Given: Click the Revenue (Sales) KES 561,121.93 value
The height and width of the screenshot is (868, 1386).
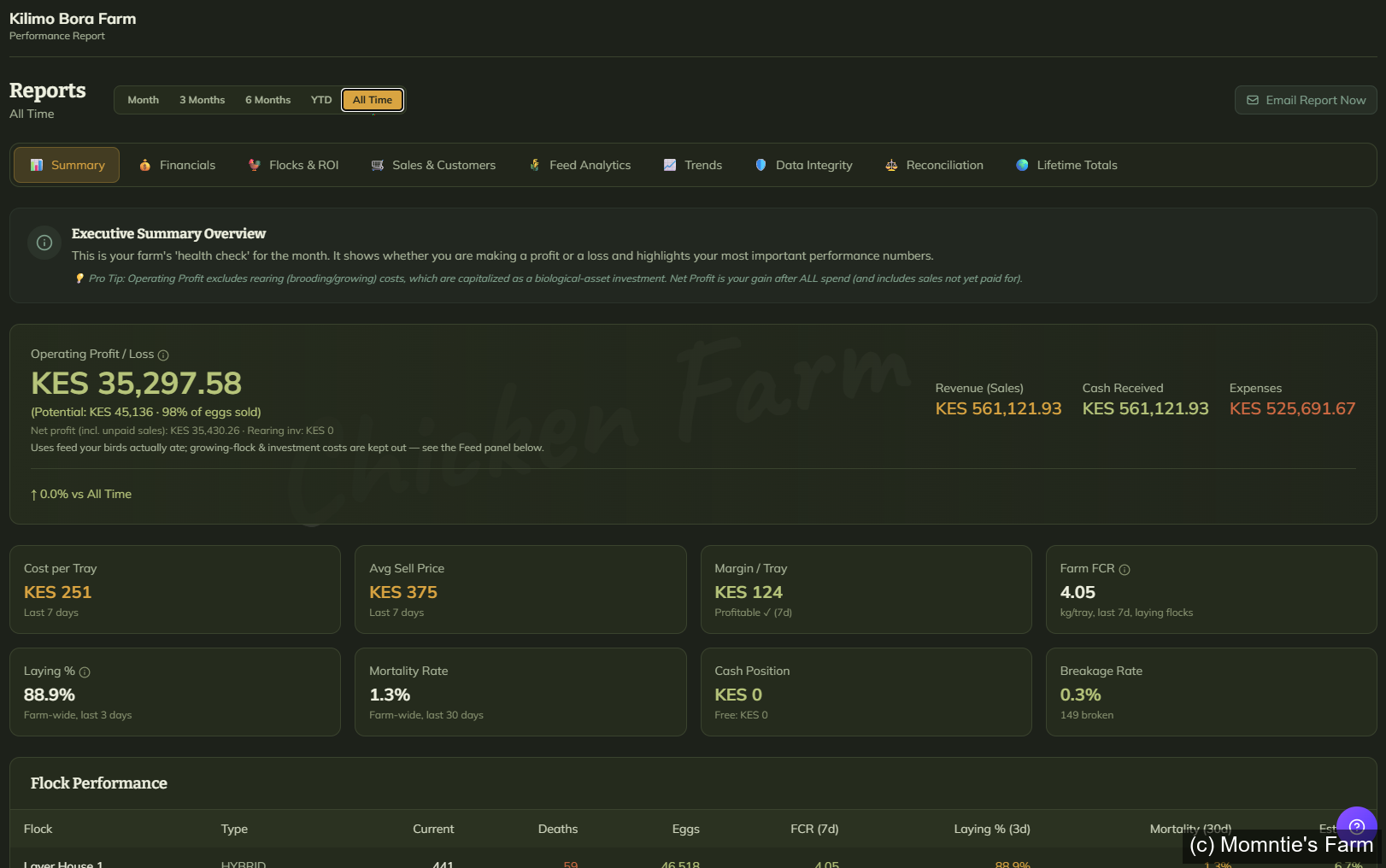Looking at the screenshot, I should (x=998, y=408).
